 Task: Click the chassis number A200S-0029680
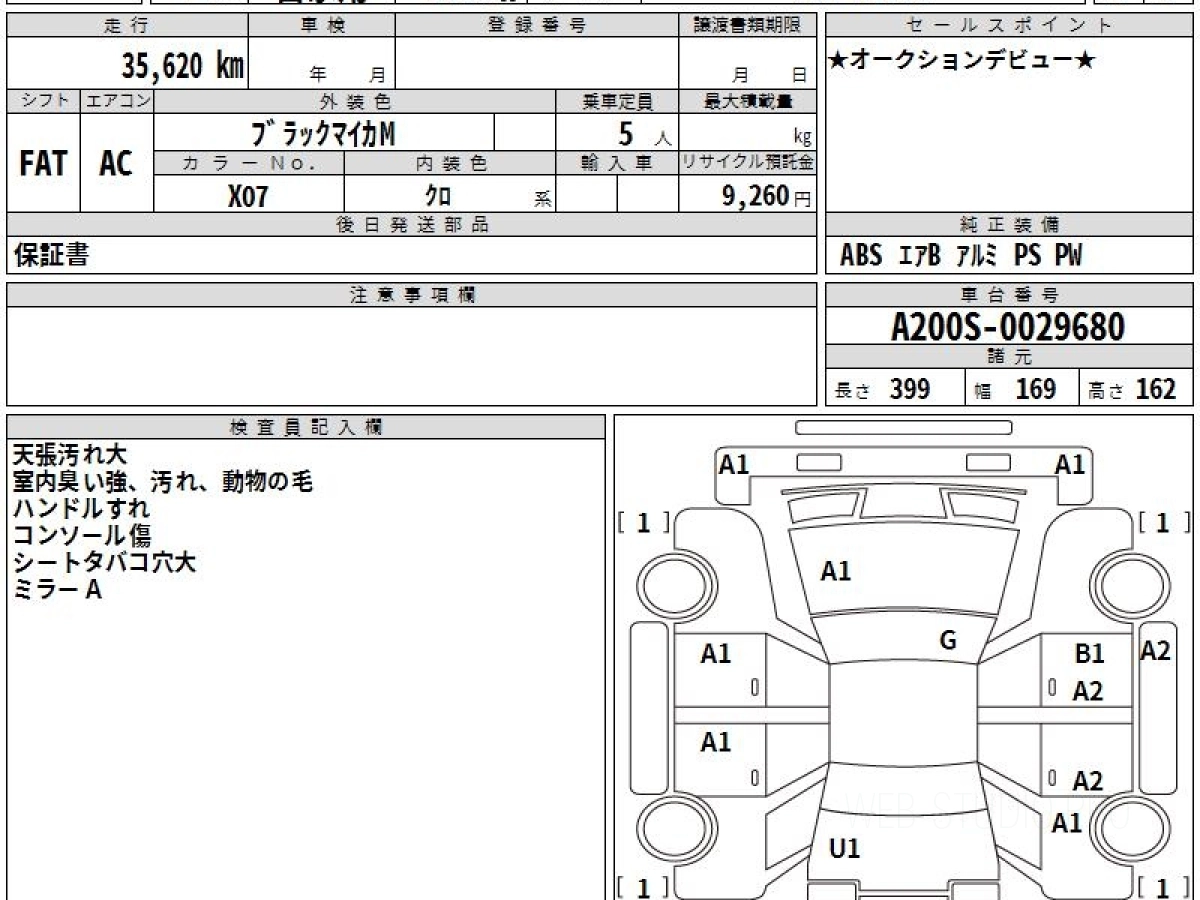[1008, 327]
